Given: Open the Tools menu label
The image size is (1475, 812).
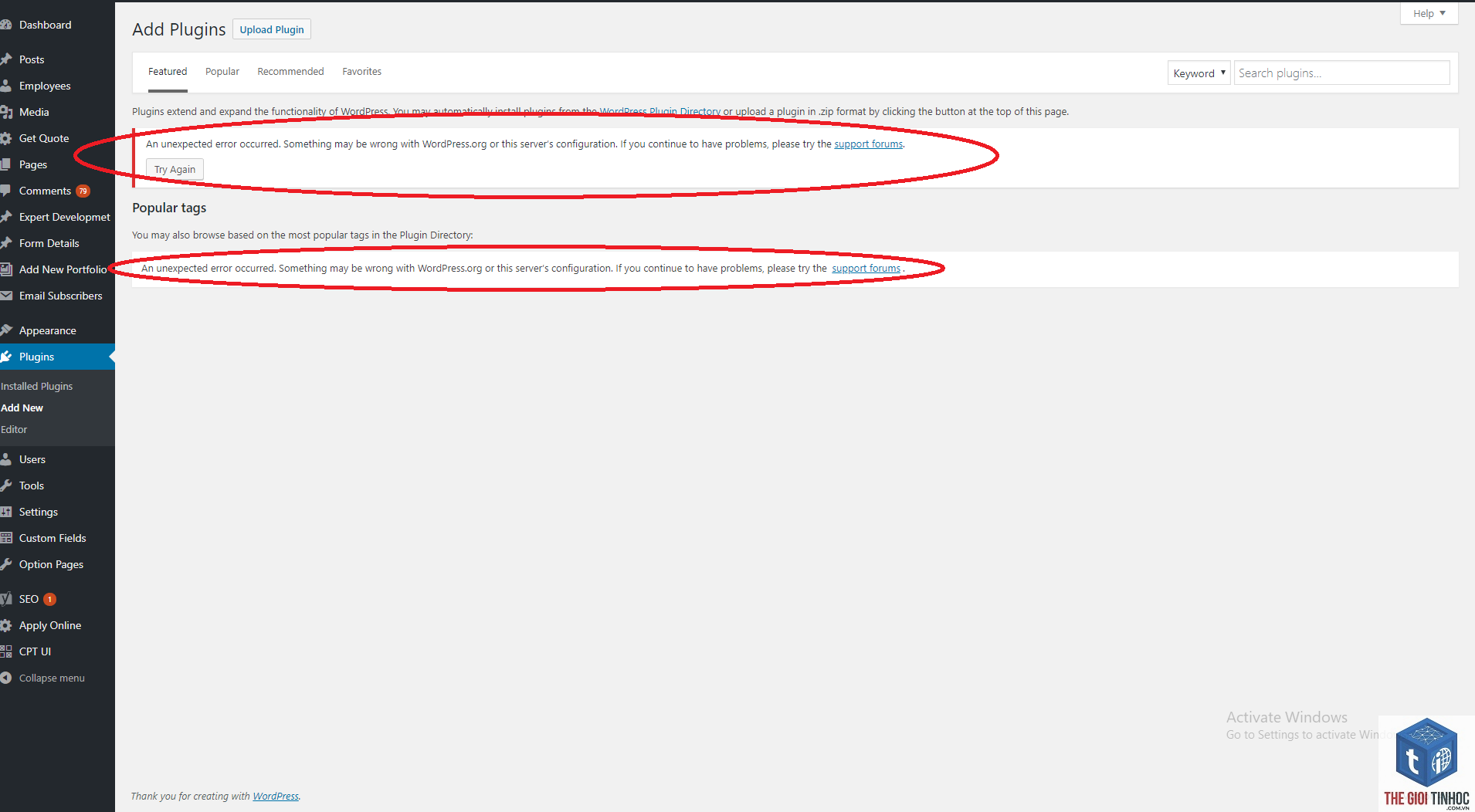Looking at the screenshot, I should pos(32,486).
